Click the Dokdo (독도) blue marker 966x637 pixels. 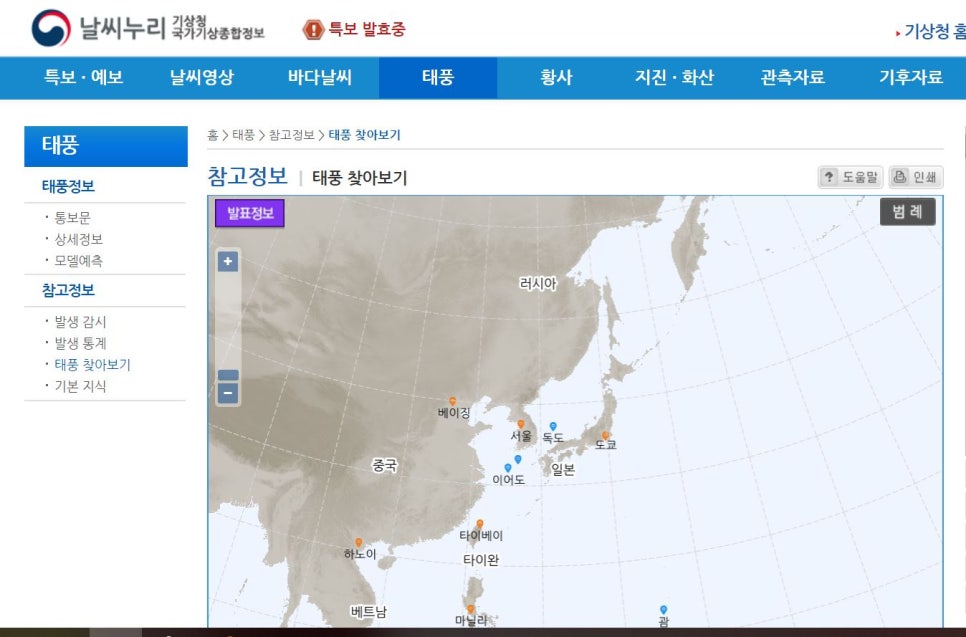click(x=553, y=427)
